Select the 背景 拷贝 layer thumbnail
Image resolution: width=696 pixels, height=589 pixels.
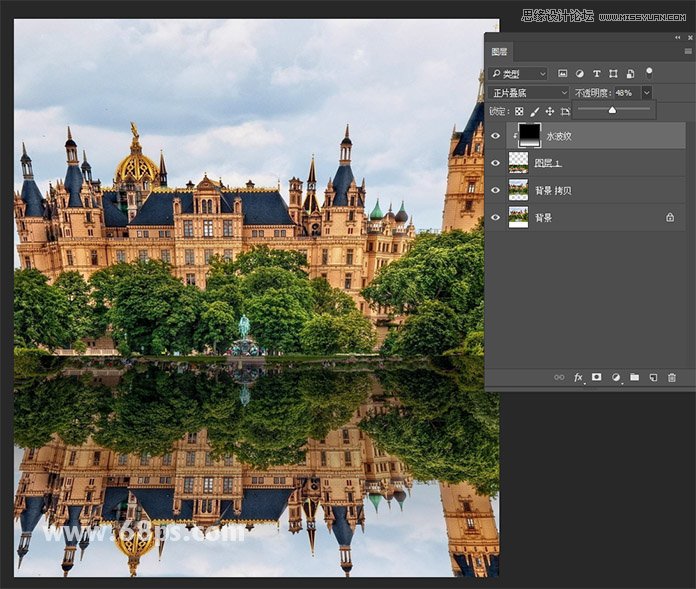[518, 190]
